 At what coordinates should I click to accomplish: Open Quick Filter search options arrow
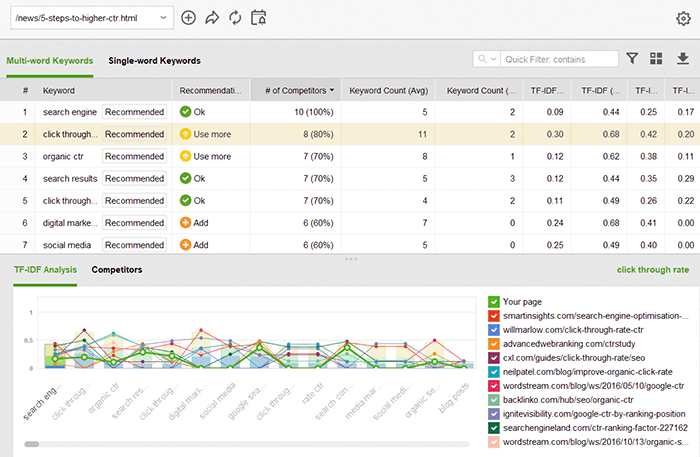tap(494, 59)
